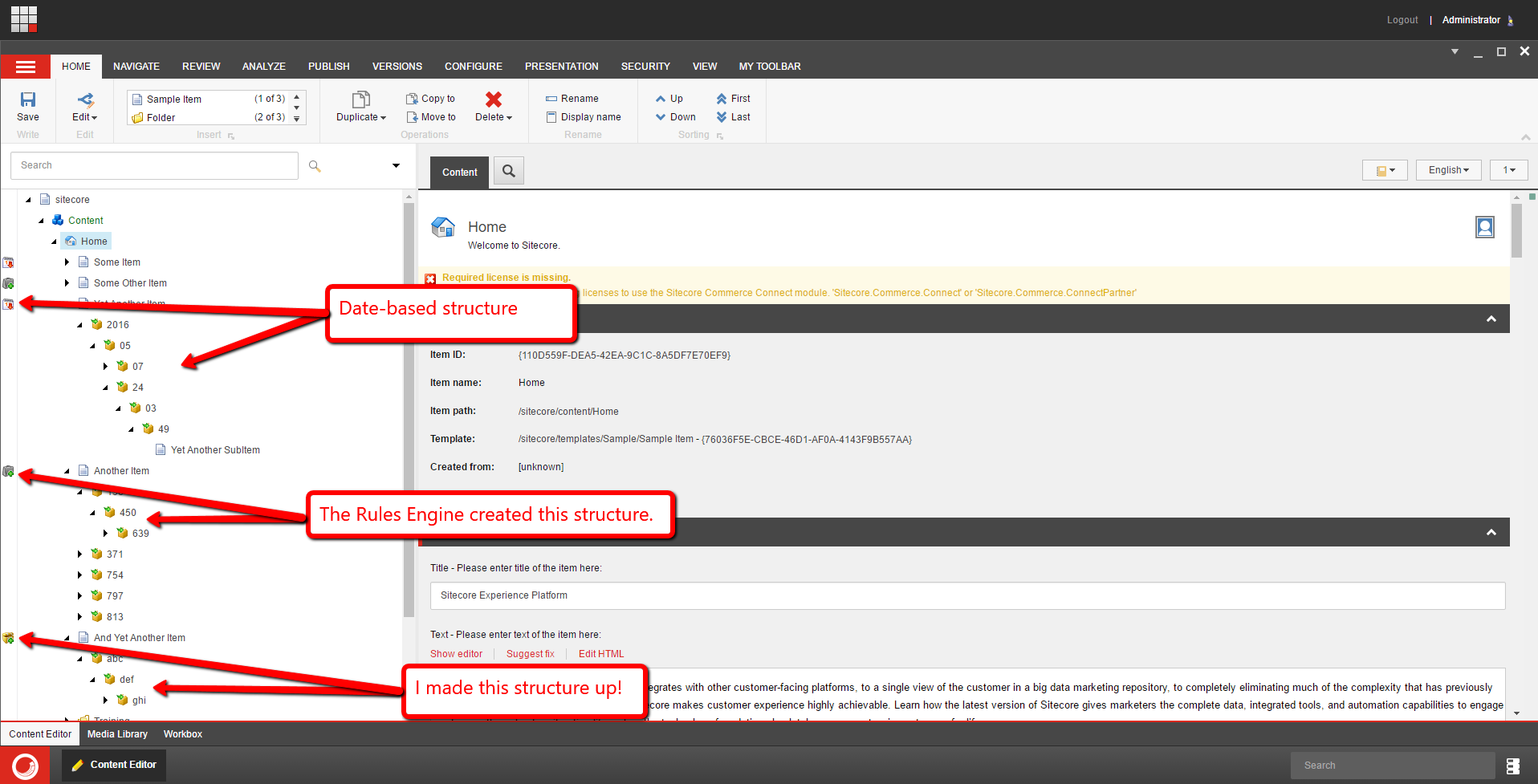Click the red Delete X icon
The height and width of the screenshot is (784, 1538).
[493, 100]
